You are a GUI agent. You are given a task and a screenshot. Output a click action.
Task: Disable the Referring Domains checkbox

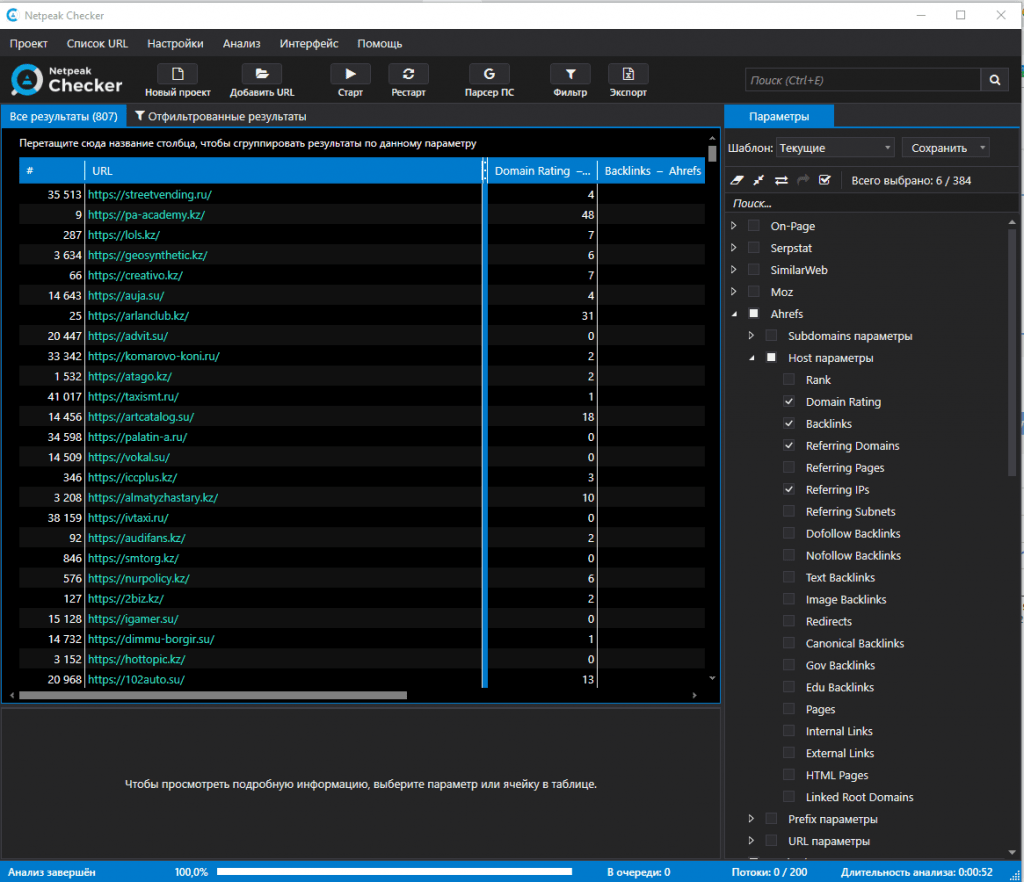pos(789,446)
